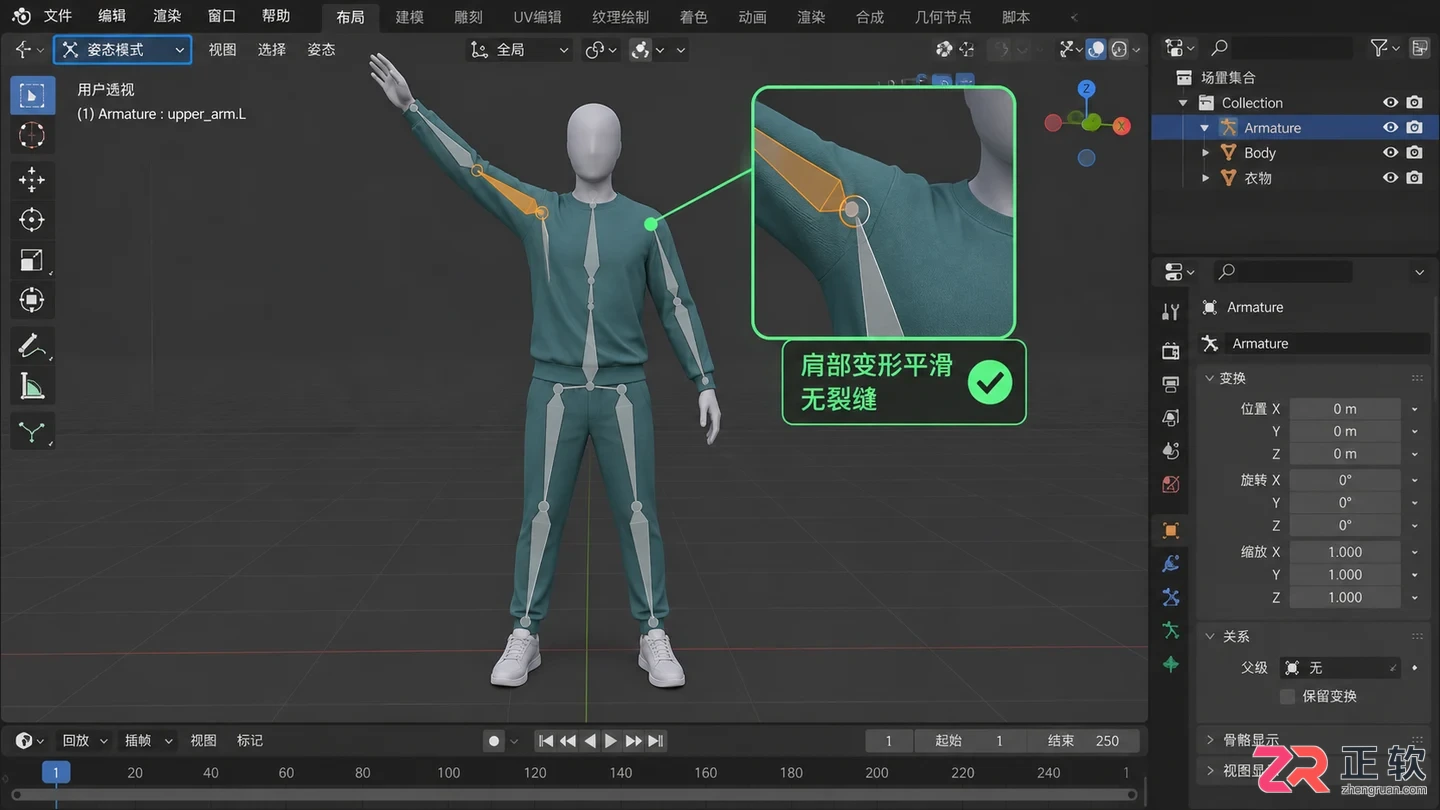Click the timeline horizontal scrollbar
Screen dimensions: 1440x810
pos(574,795)
